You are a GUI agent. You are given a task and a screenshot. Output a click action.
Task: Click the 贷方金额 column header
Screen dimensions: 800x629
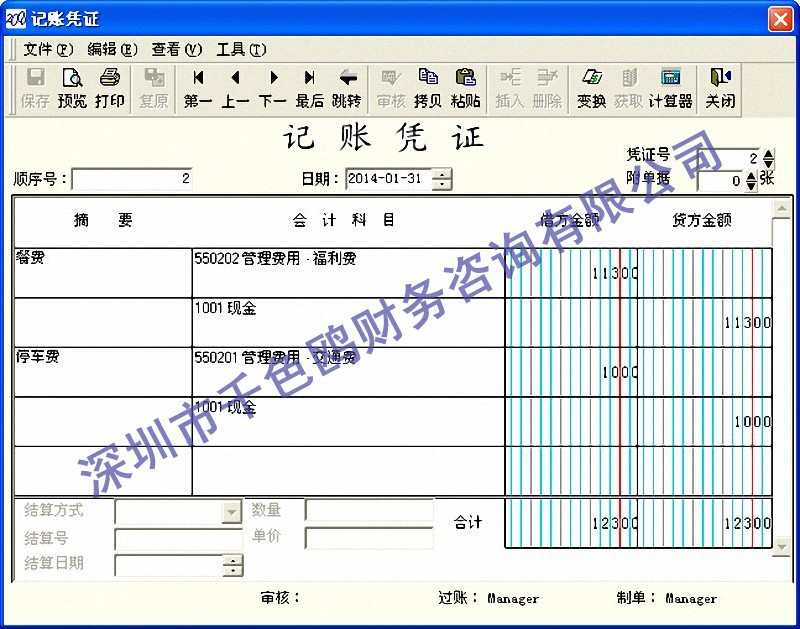(x=702, y=220)
